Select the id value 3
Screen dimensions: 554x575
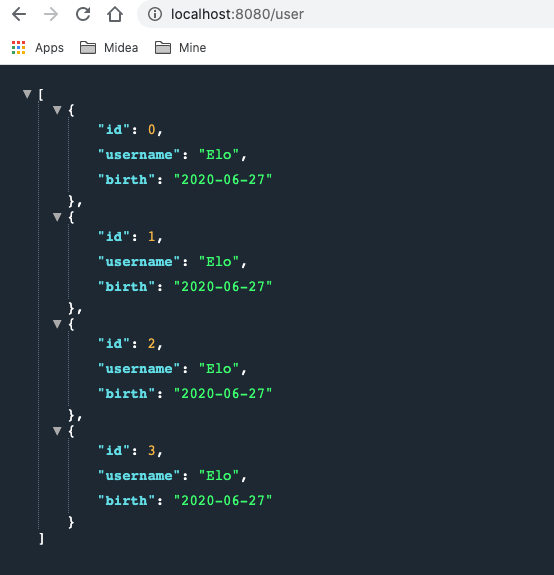pyautogui.click(x=151, y=450)
